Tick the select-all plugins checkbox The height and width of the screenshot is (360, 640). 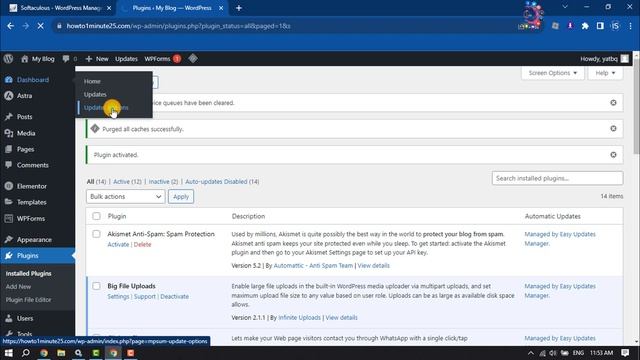coord(96,216)
